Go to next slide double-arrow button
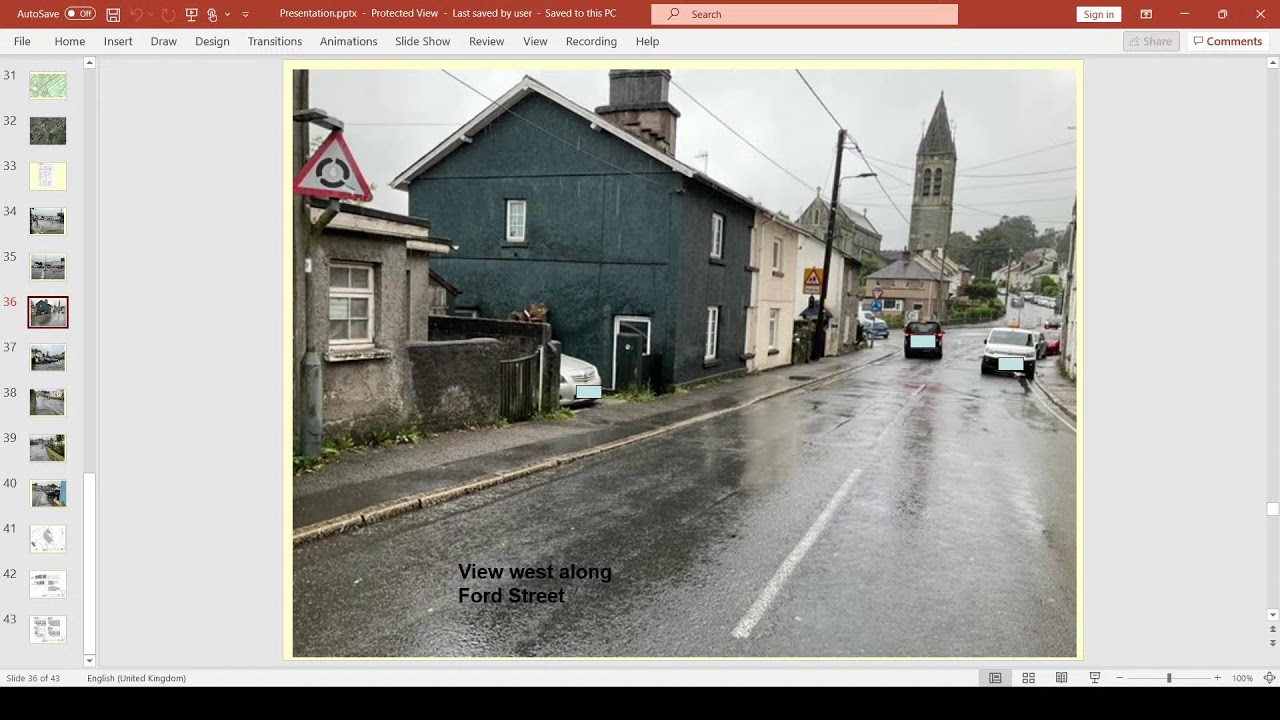The width and height of the screenshot is (1280, 720). (1273, 643)
